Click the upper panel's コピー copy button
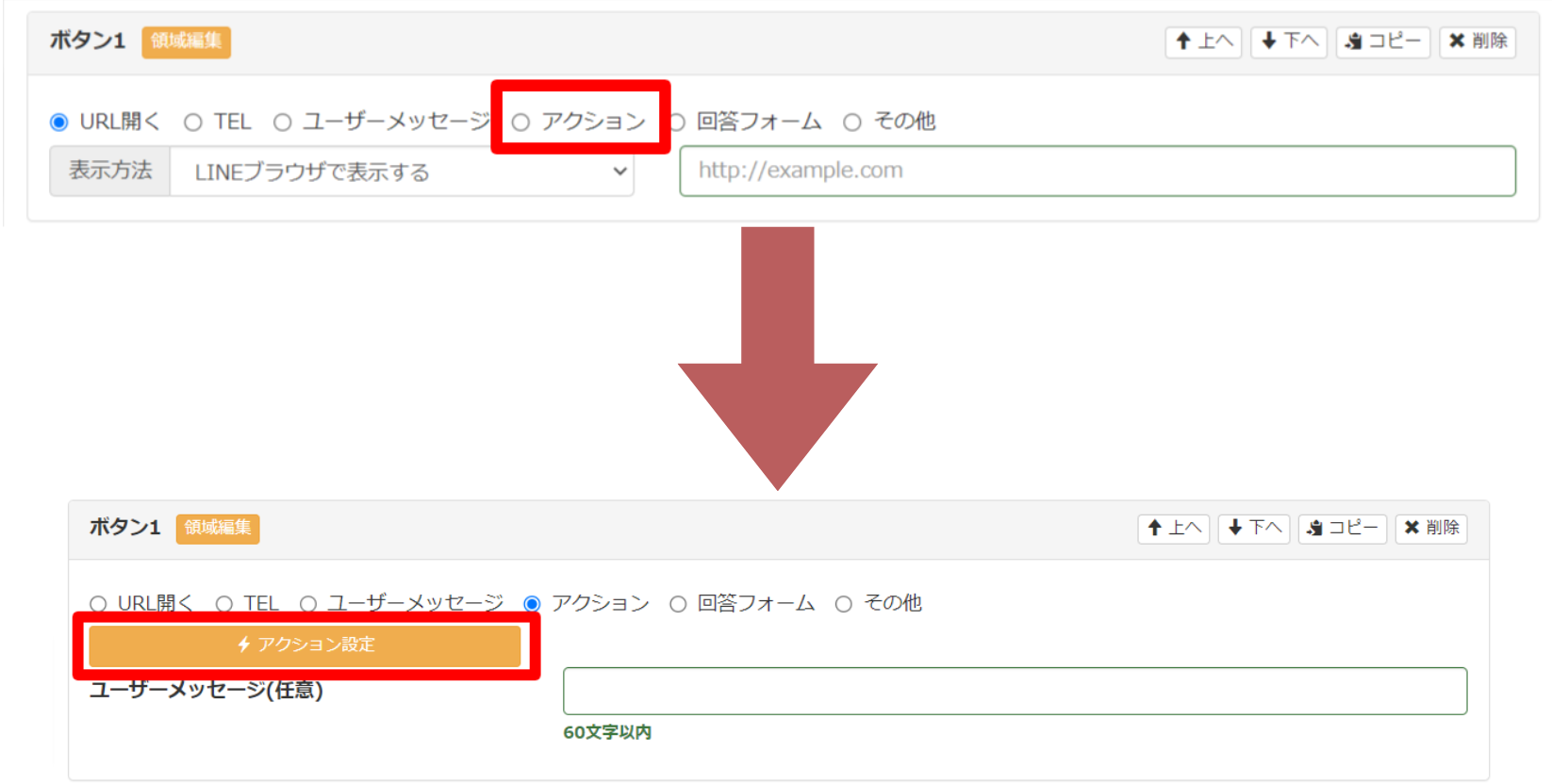 tap(1382, 41)
